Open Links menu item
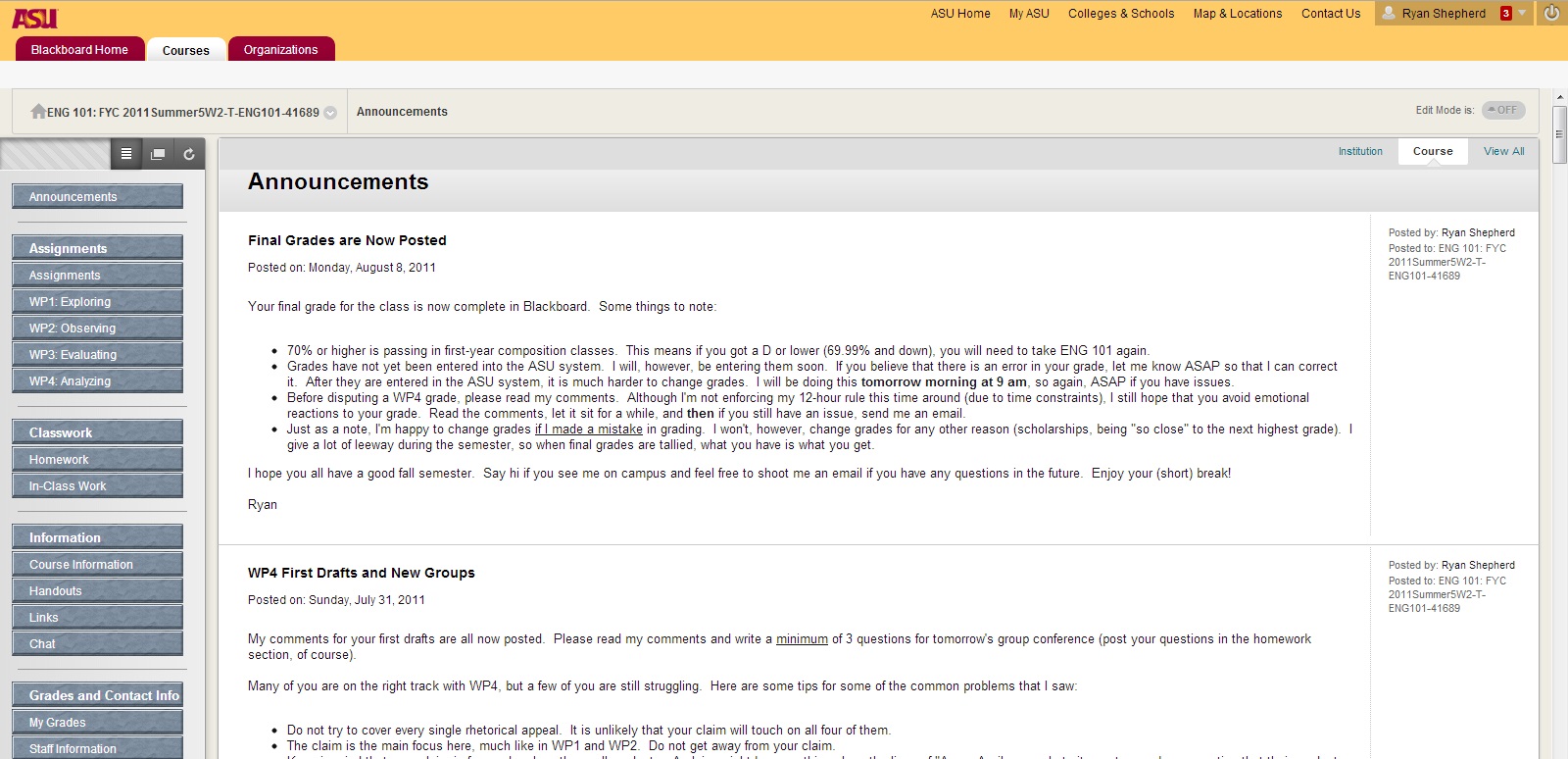Screen dimensions: 1568x759 (x=97, y=617)
